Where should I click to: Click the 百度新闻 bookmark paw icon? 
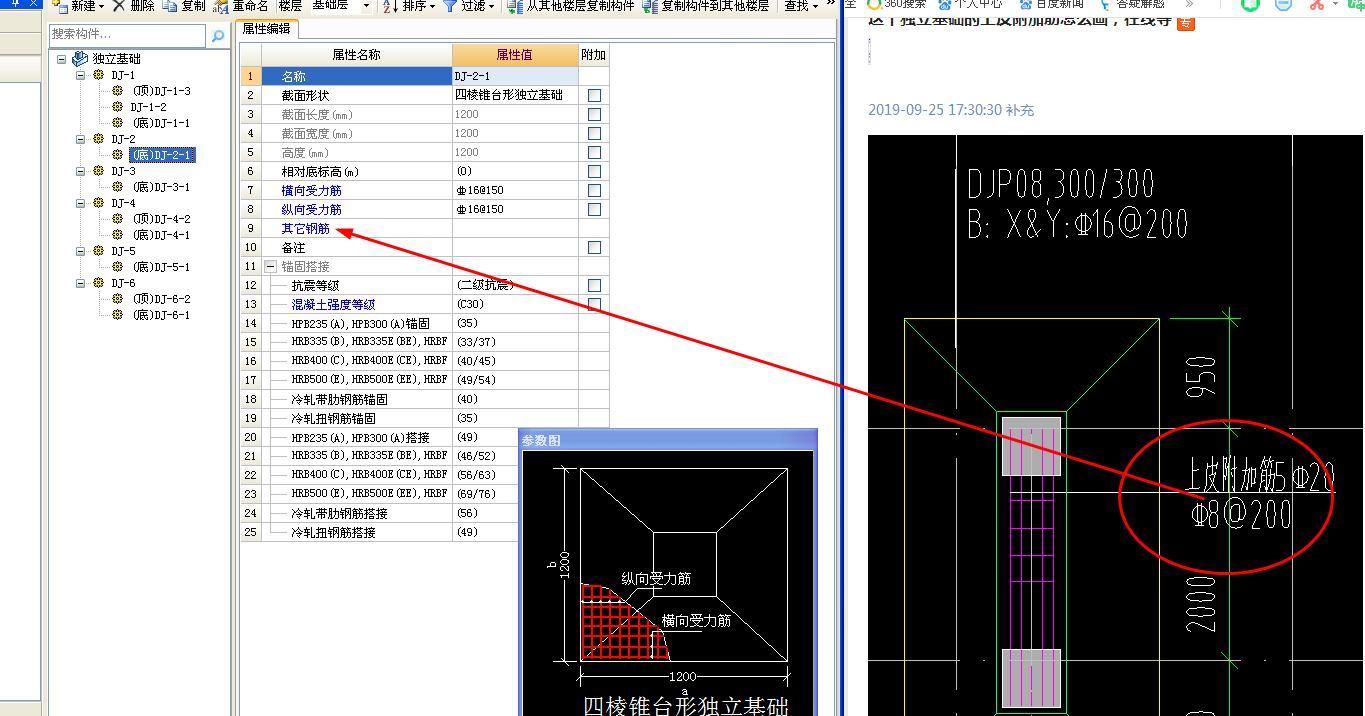point(1024,4)
